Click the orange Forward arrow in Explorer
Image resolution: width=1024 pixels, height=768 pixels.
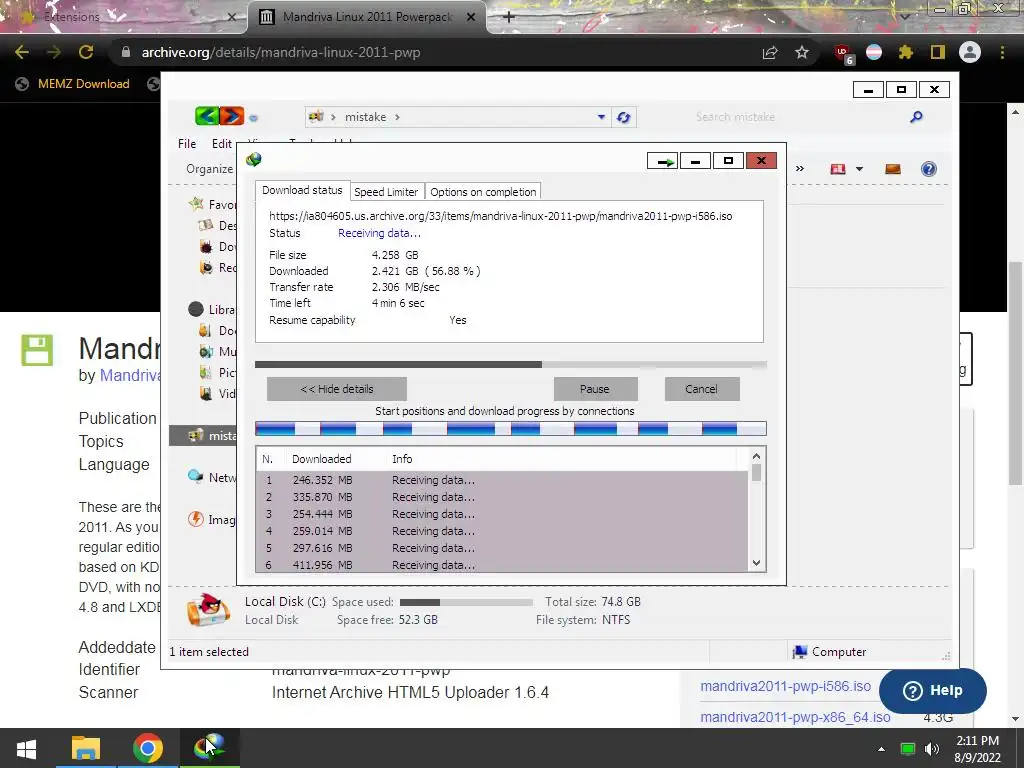(x=231, y=117)
